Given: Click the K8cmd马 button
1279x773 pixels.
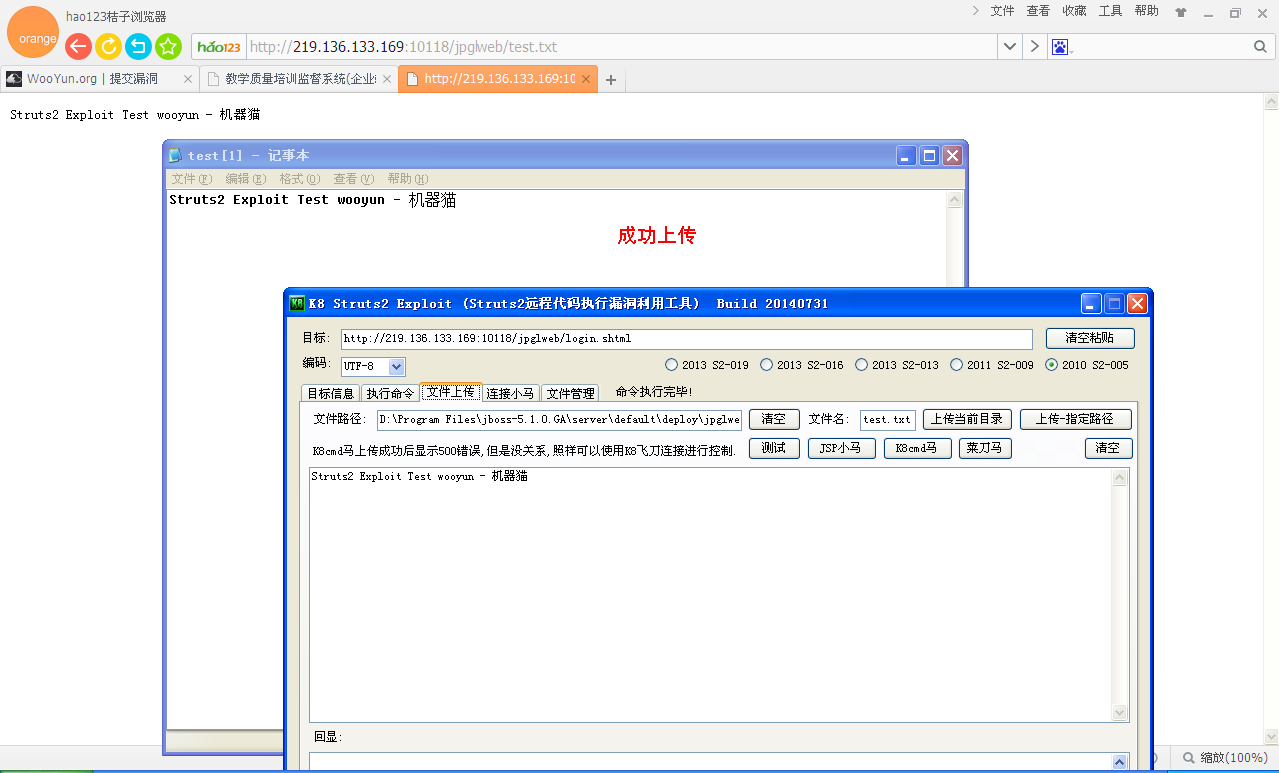Looking at the screenshot, I should tap(917, 448).
